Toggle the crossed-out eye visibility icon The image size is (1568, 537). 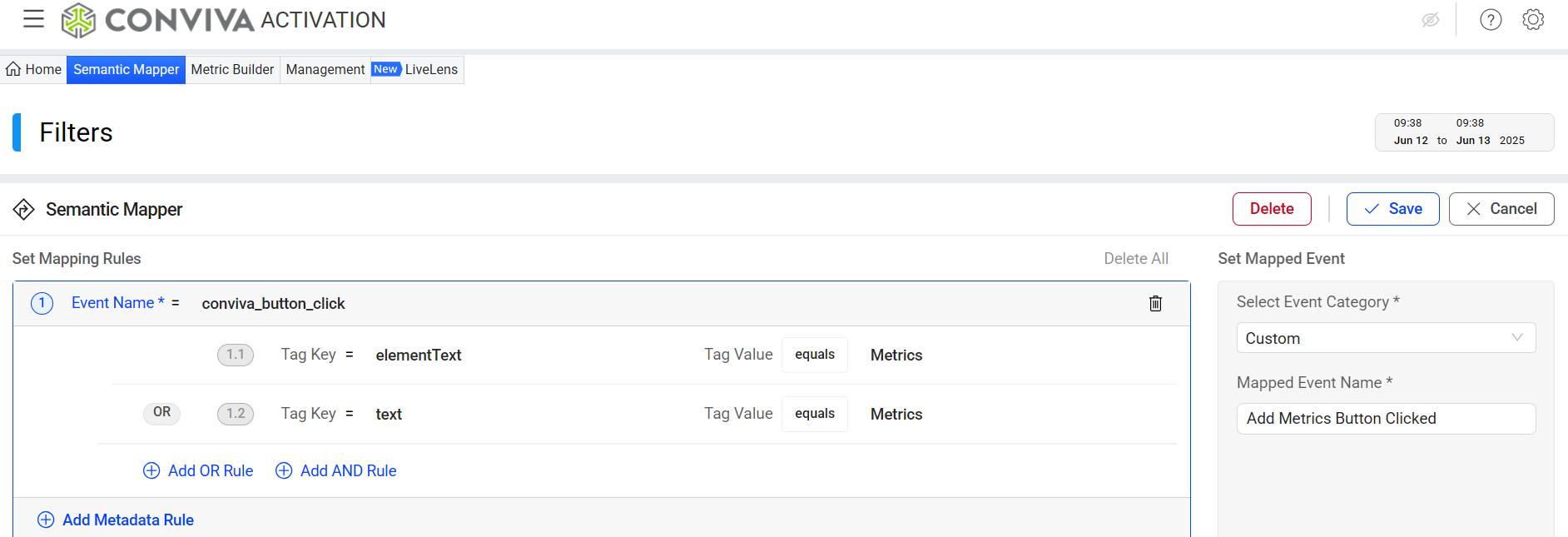(x=1430, y=20)
